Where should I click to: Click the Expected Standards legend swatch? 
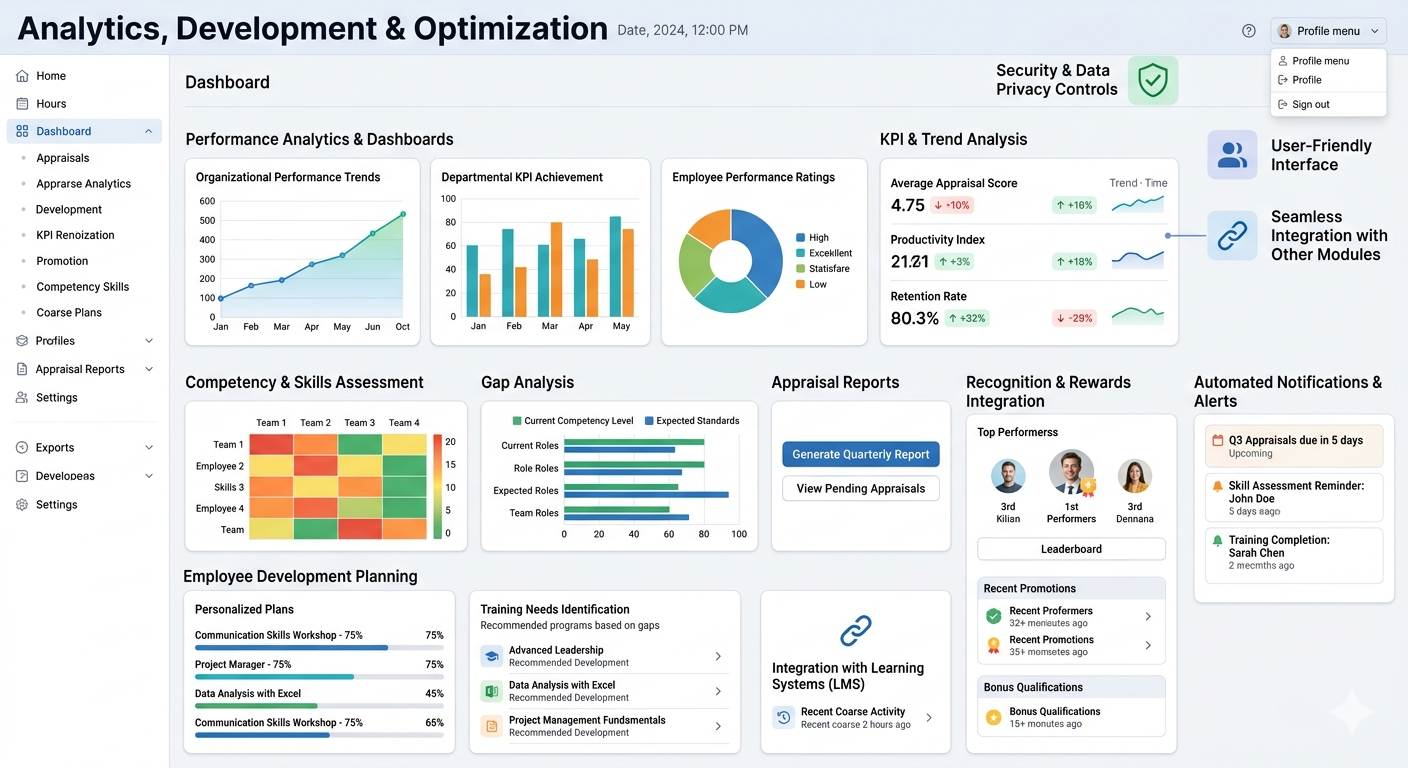coord(649,421)
